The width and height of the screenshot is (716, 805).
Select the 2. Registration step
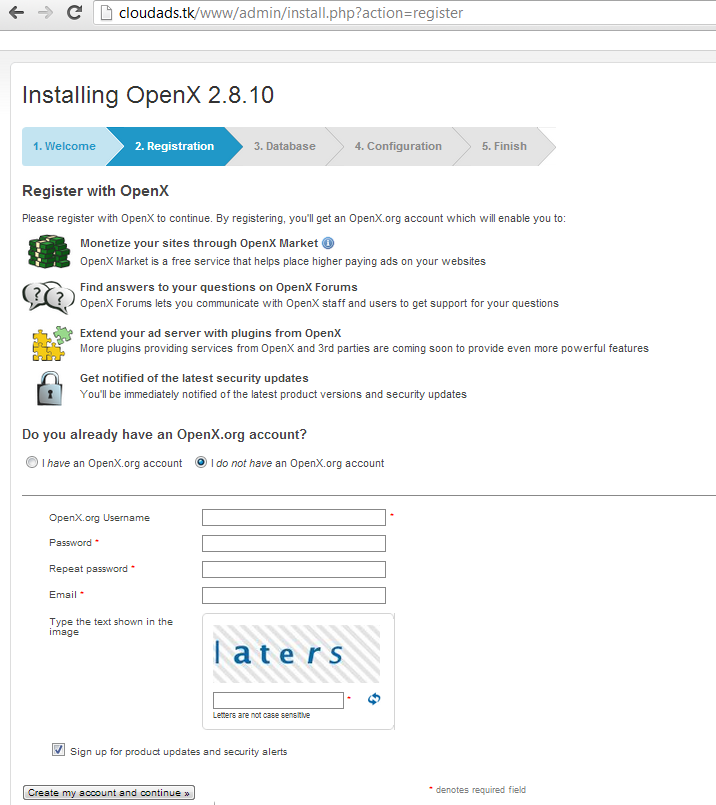[175, 146]
